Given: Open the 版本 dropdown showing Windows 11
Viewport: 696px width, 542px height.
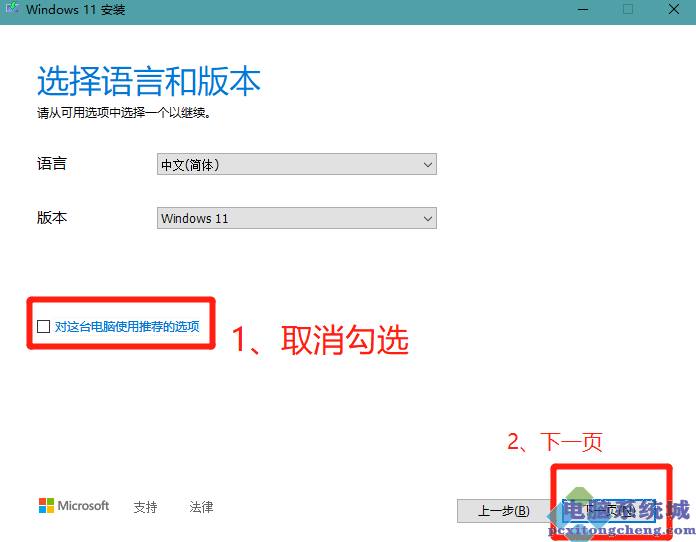Looking at the screenshot, I should [297, 218].
